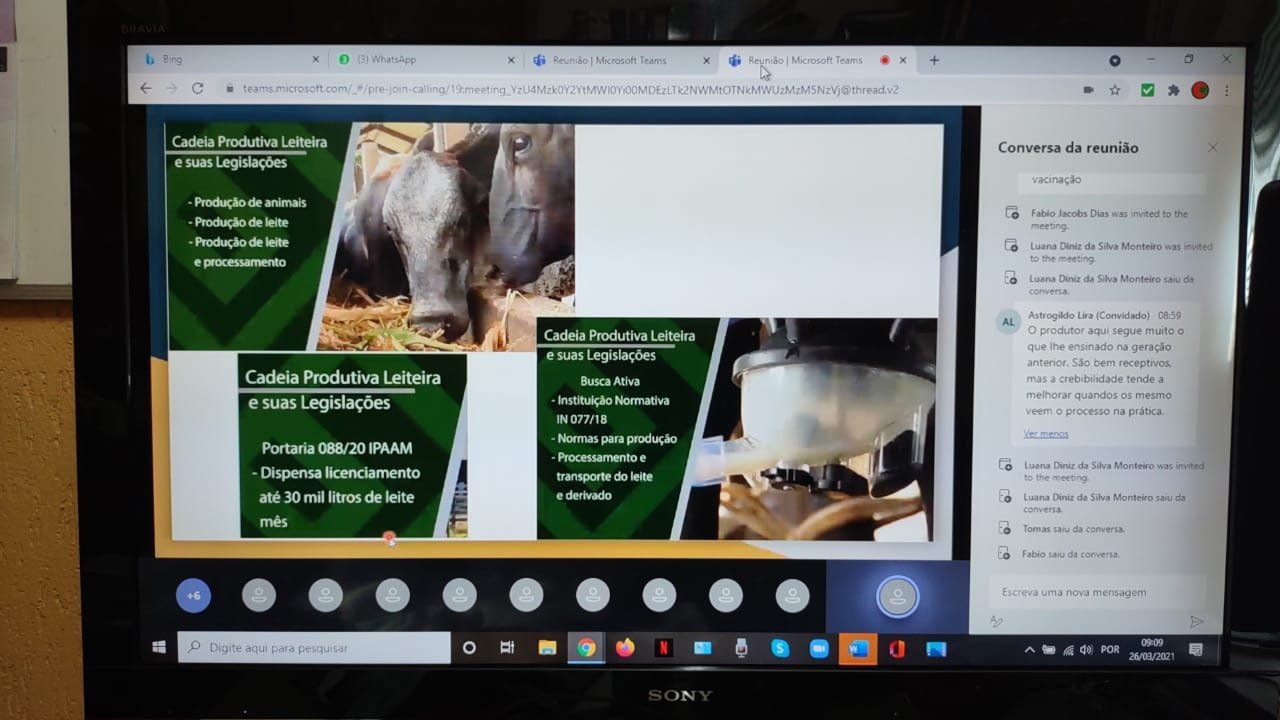The height and width of the screenshot is (720, 1280).
Task: Open message formatting options below compose box
Action: coord(996,622)
